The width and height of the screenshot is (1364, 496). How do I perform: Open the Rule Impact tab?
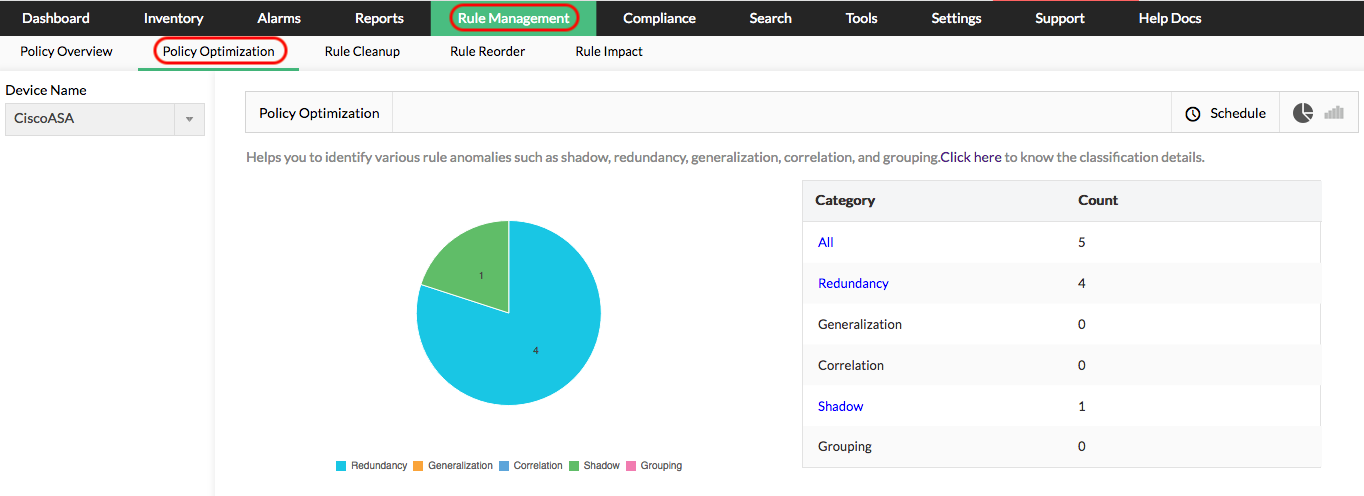609,52
